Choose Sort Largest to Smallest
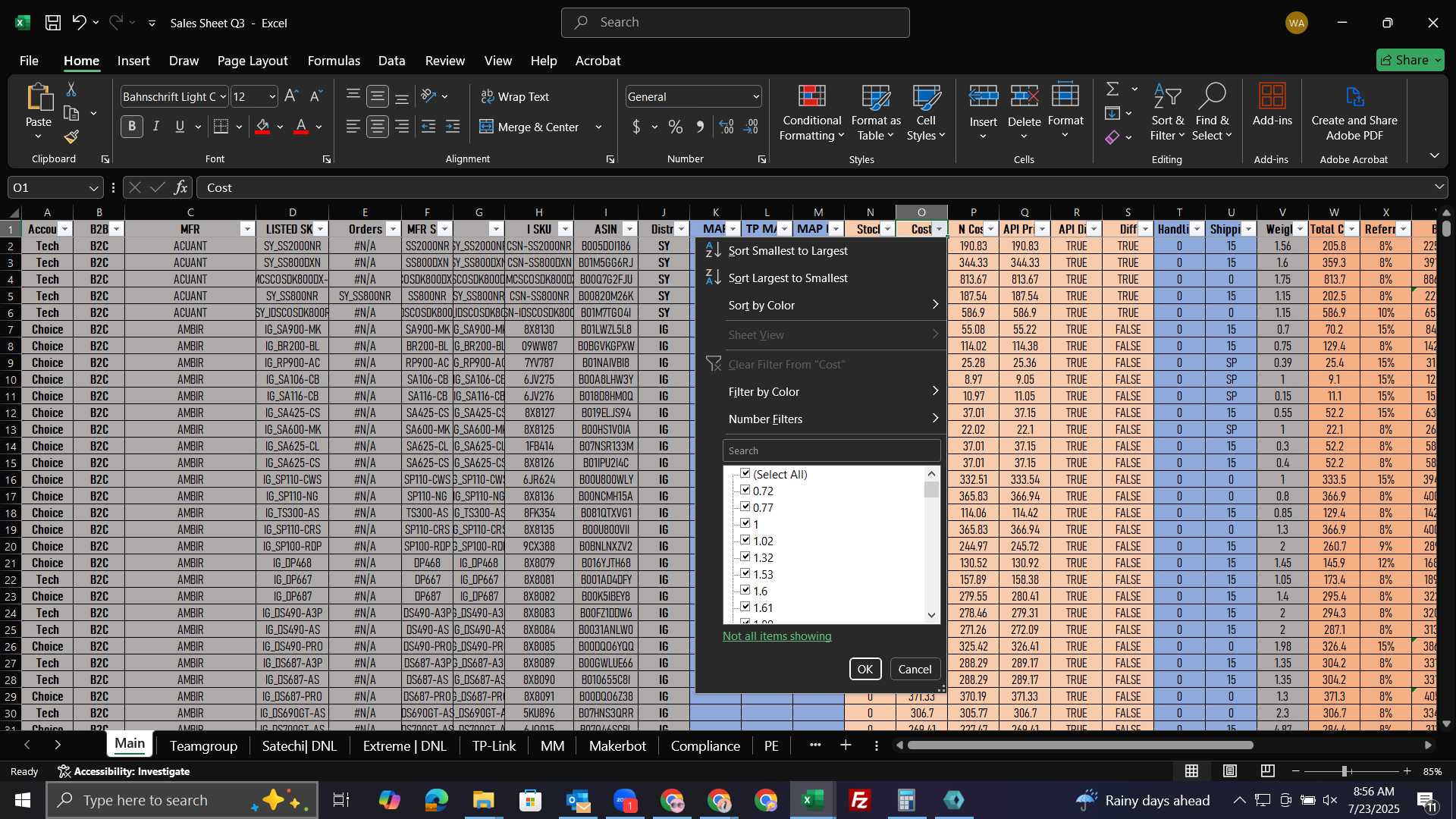 [822, 278]
